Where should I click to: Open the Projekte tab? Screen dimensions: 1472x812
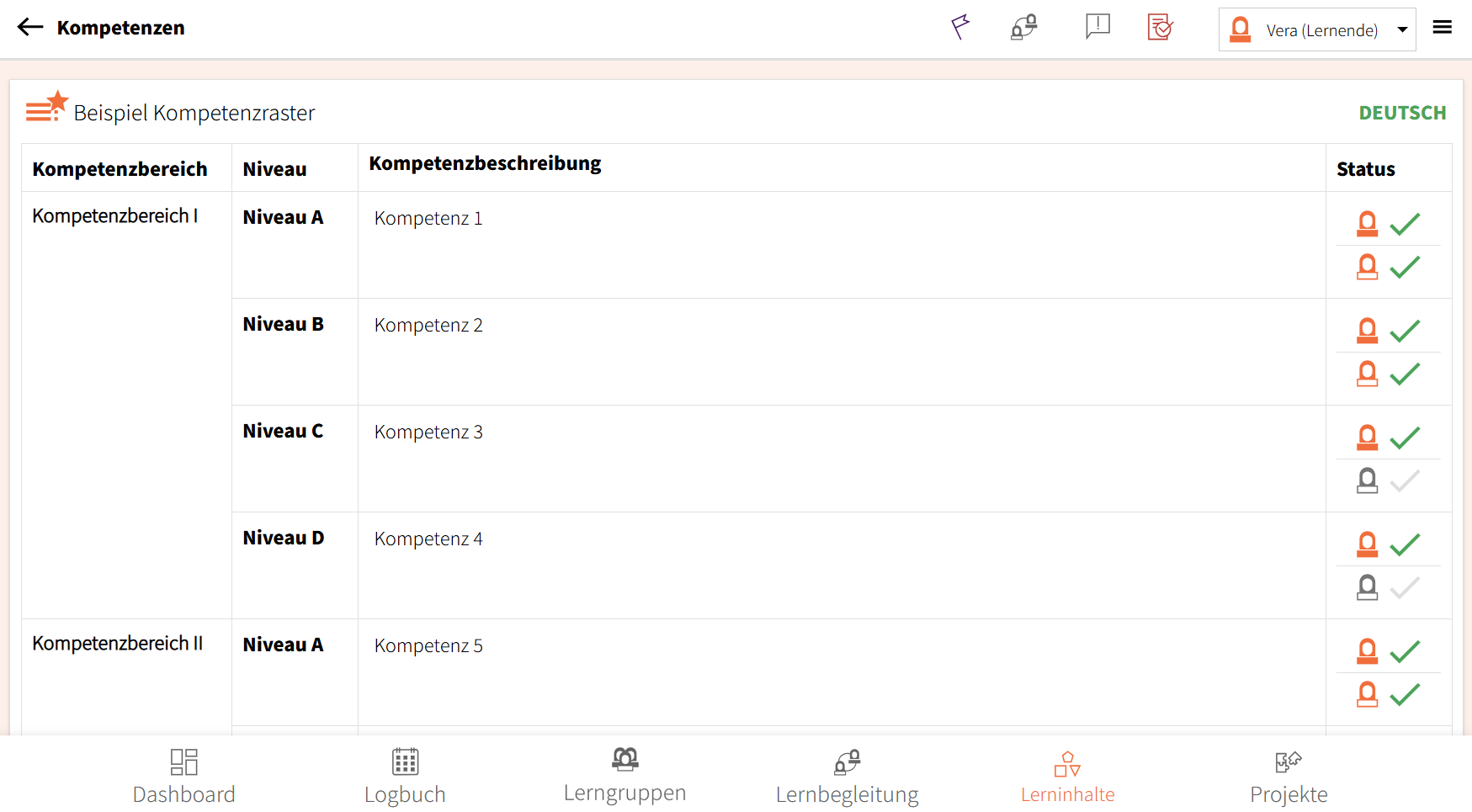(1289, 777)
